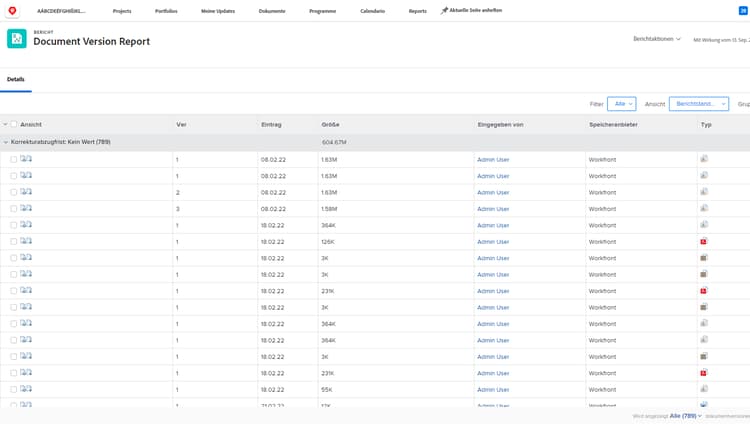Open the Filter dropdown showing Alle
750x424 pixels.
621,104
